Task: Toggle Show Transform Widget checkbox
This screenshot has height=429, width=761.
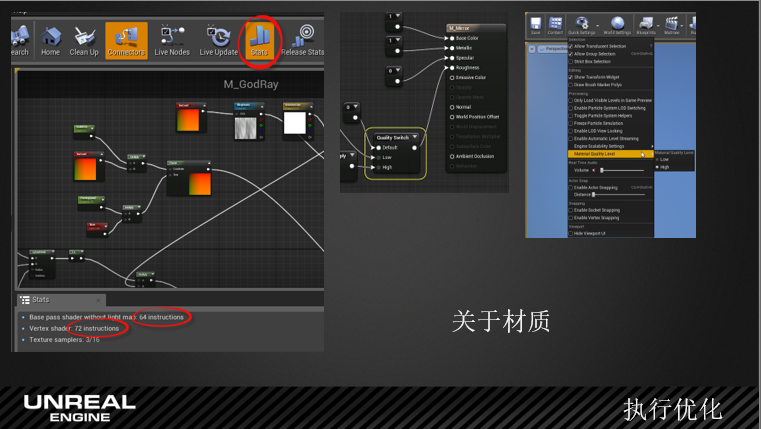Action: [x=571, y=77]
